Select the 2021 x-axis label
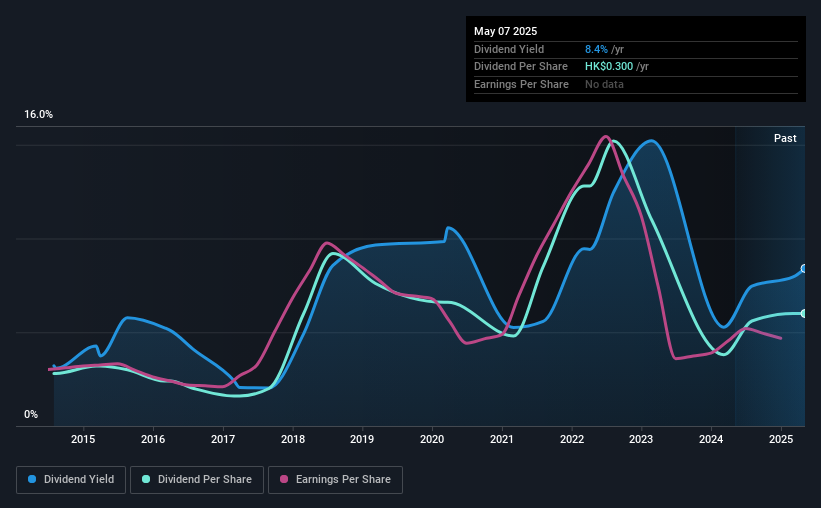 pos(502,439)
